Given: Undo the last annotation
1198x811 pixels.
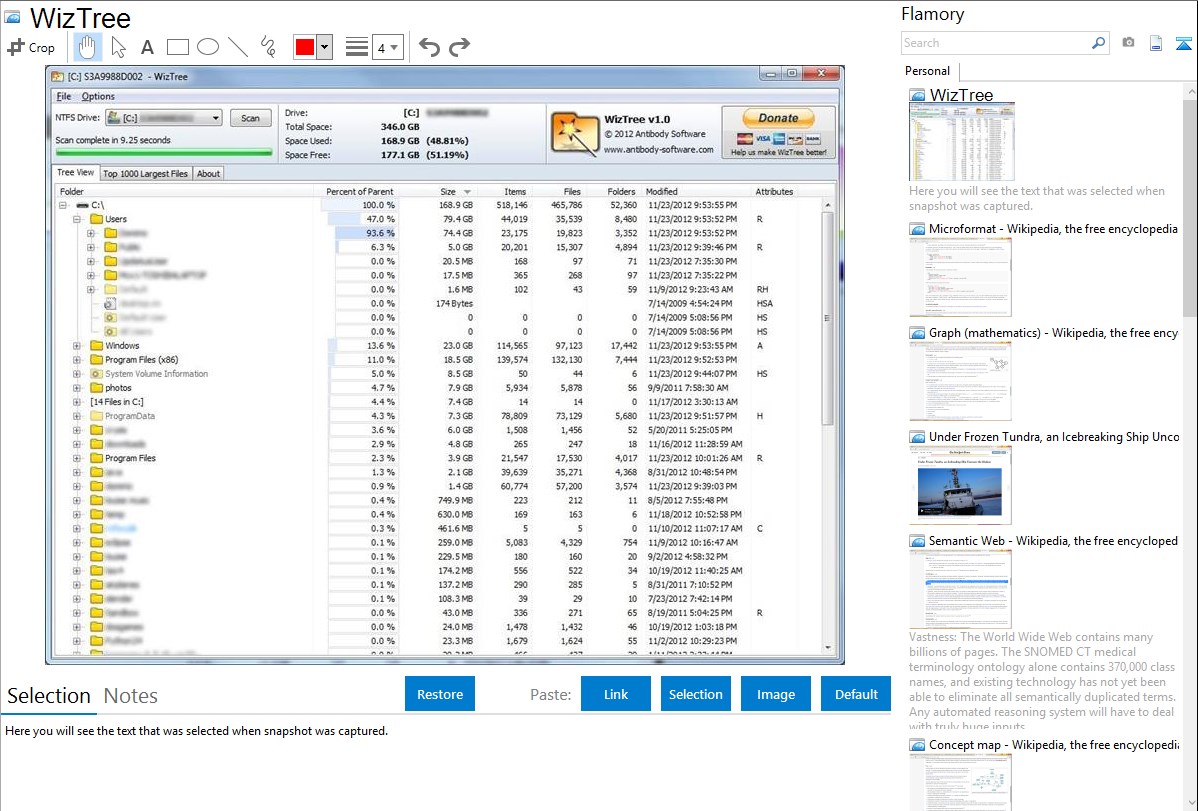Looking at the screenshot, I should pyautogui.click(x=429, y=47).
